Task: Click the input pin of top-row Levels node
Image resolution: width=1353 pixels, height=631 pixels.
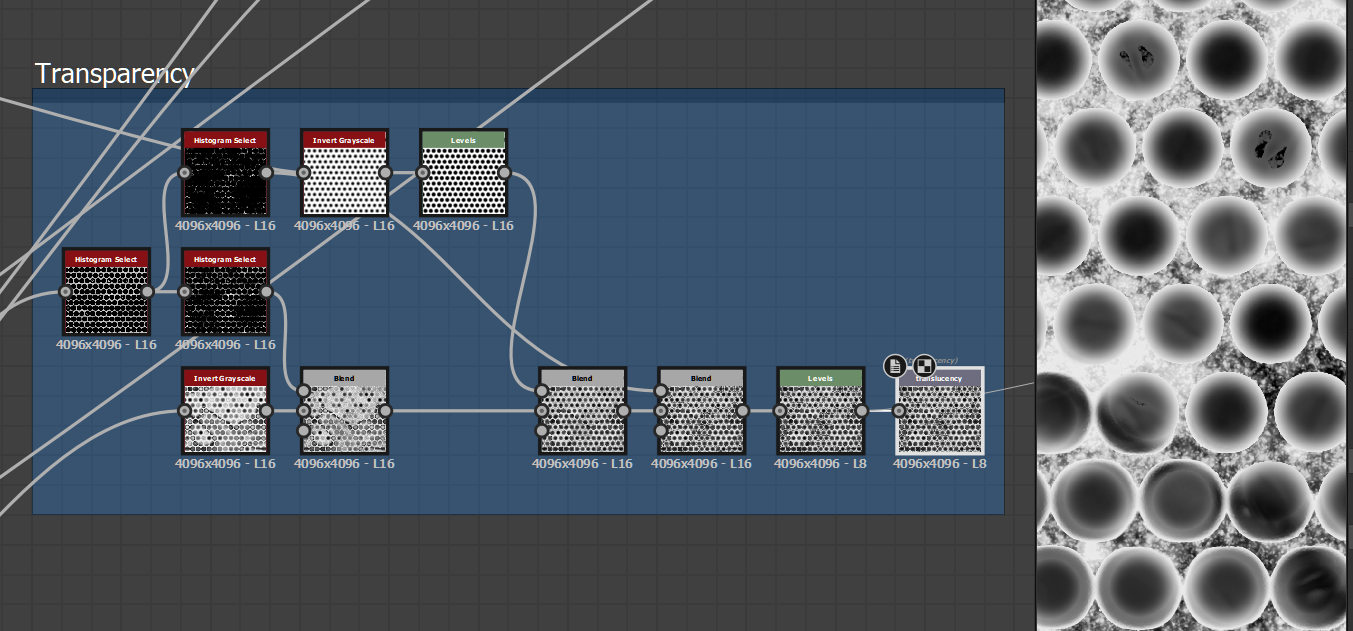Action: click(x=423, y=173)
